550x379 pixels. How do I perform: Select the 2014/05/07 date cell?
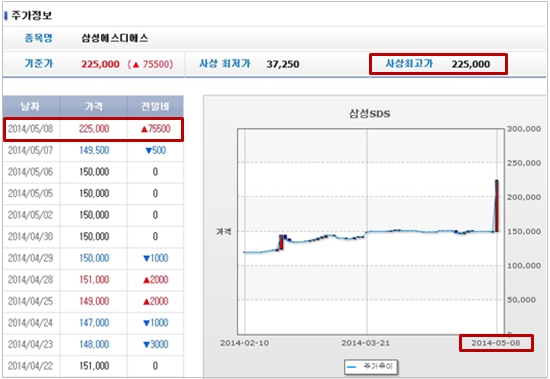(x=31, y=151)
